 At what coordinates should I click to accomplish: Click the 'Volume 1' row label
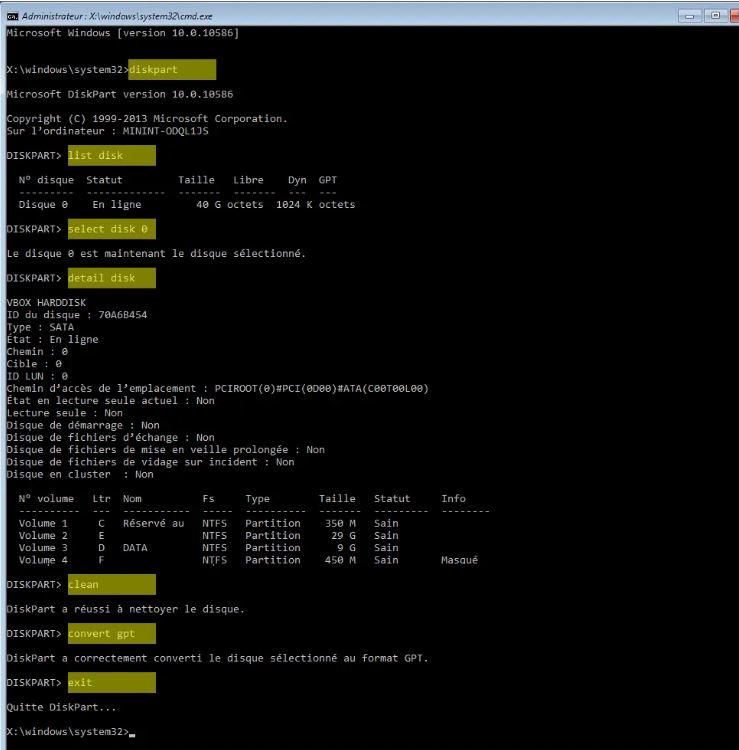coord(43,523)
